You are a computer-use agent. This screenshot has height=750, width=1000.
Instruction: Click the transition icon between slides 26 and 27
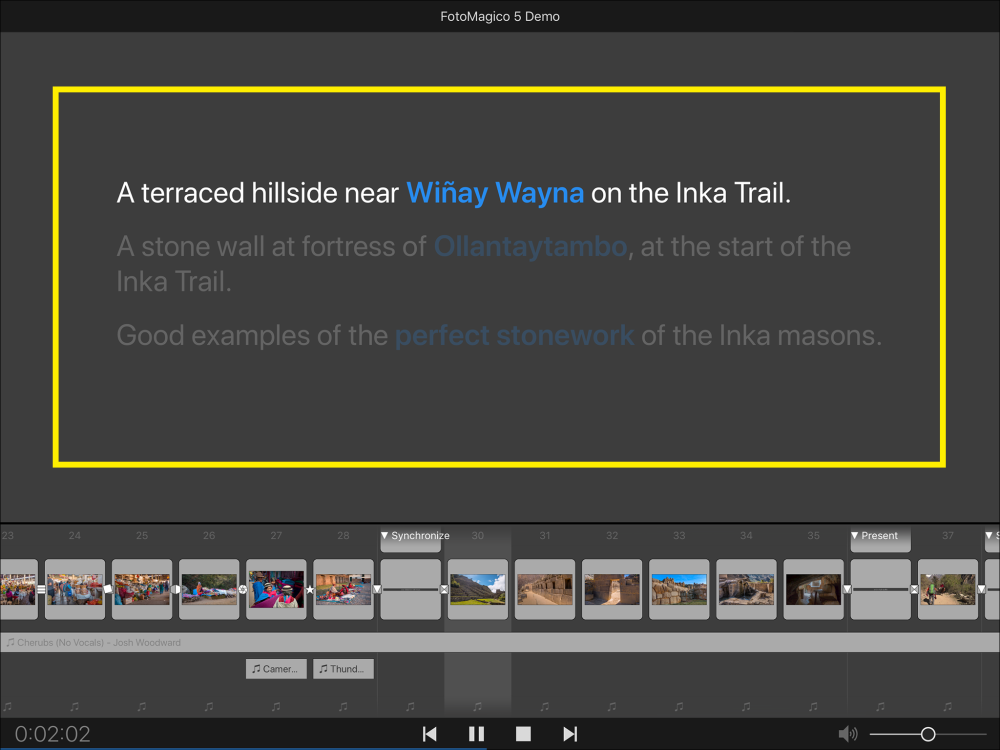[242, 590]
